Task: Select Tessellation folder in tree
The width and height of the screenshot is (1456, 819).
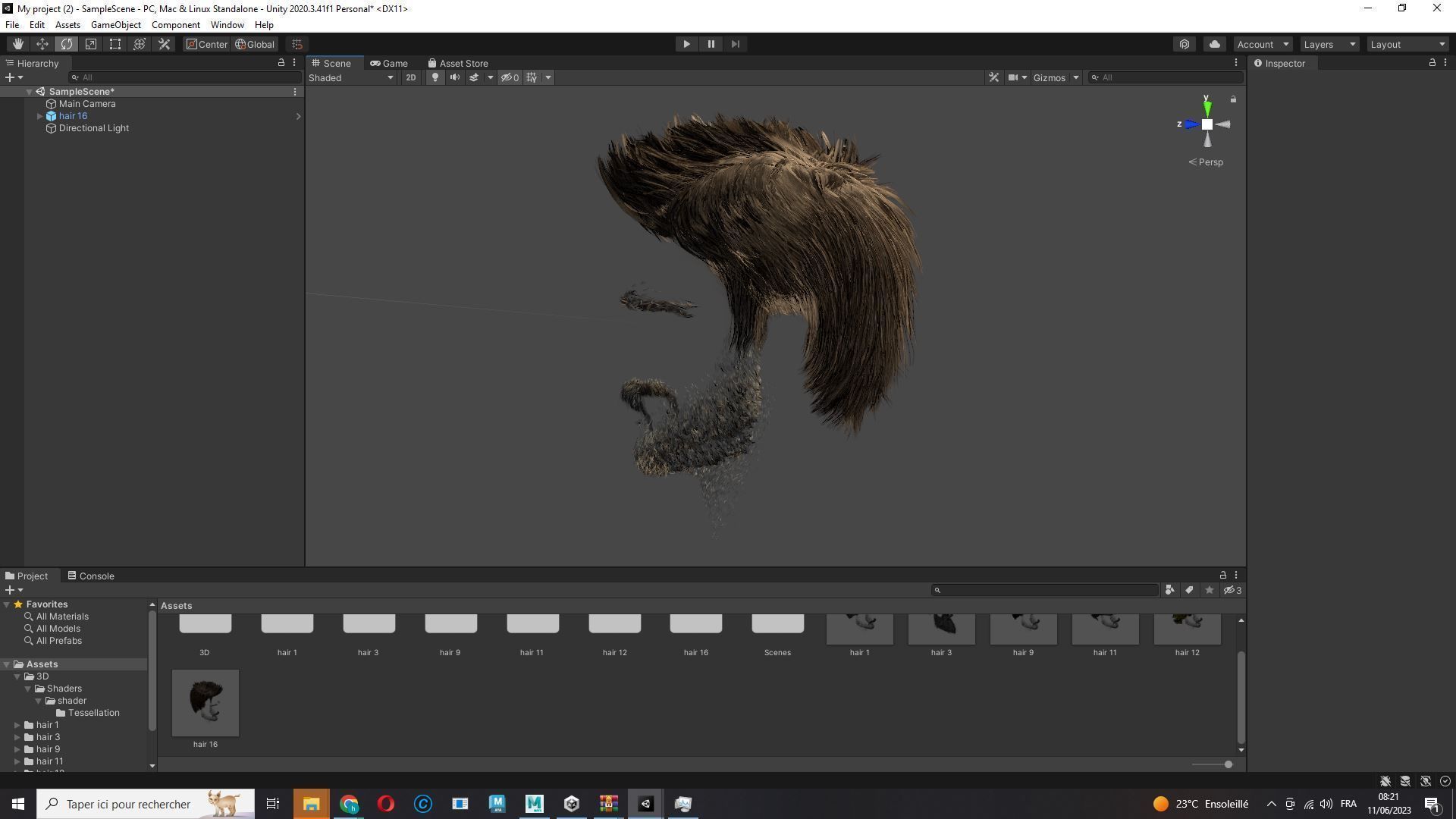Action: tap(93, 713)
